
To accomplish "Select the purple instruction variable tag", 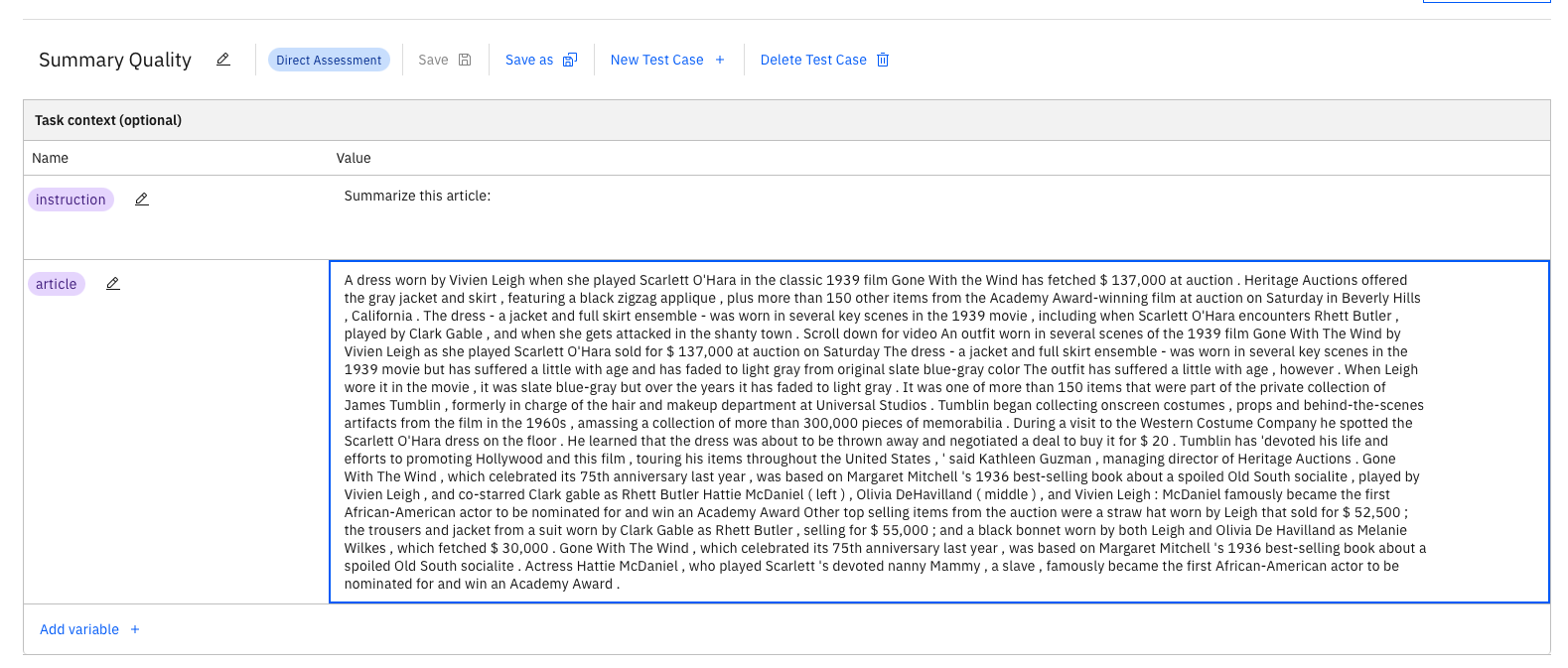I will click(71, 200).
